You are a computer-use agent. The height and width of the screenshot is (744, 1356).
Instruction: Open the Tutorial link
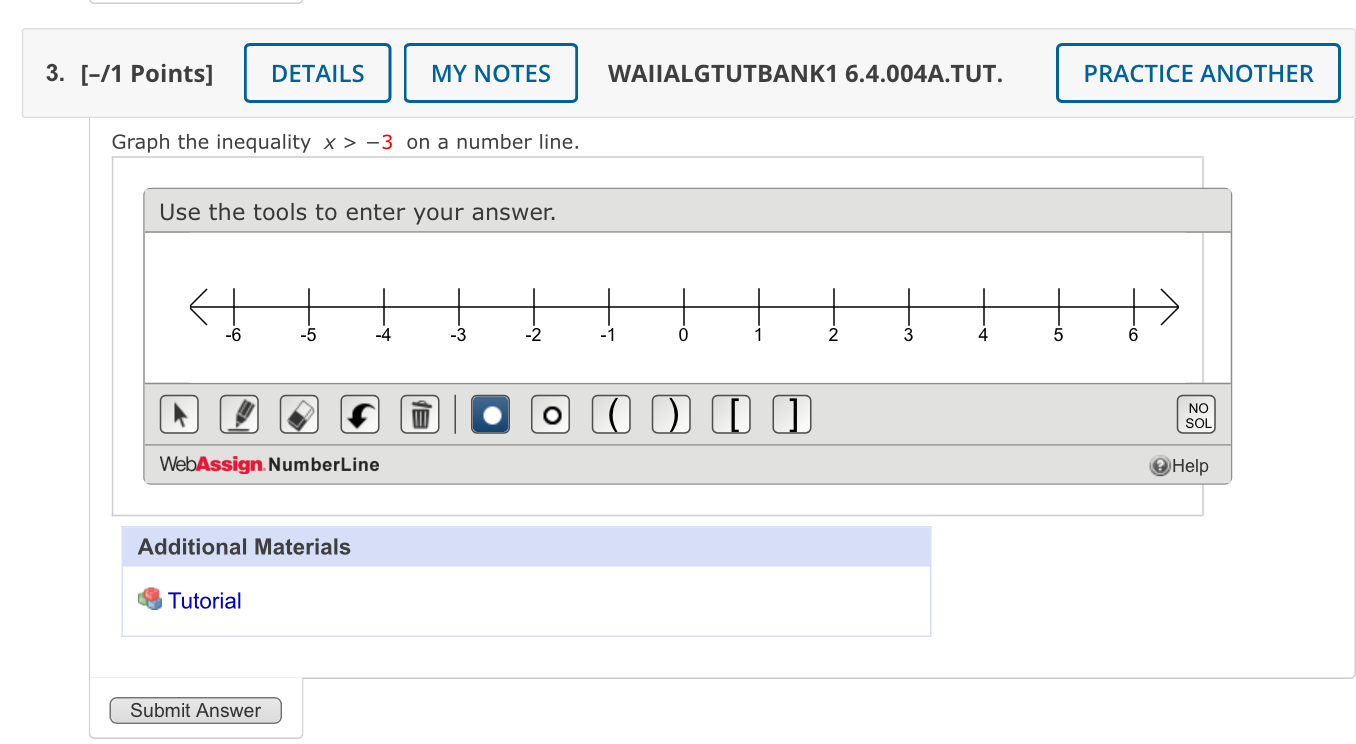point(204,601)
